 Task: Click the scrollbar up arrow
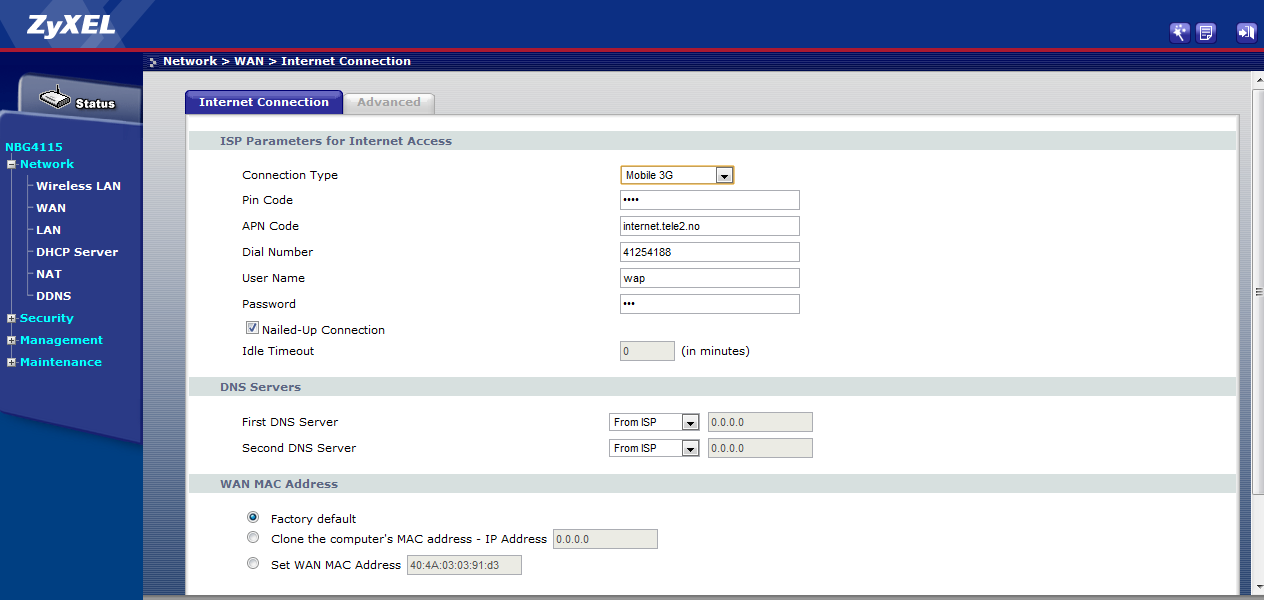pos(1258,78)
